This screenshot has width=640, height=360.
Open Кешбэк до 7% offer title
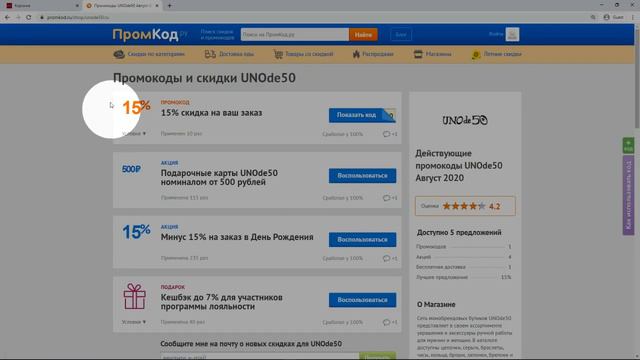coord(222,302)
